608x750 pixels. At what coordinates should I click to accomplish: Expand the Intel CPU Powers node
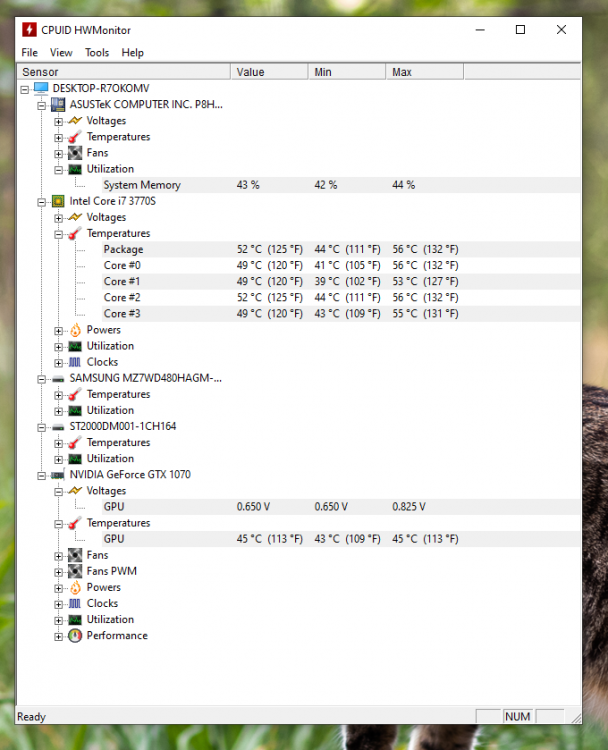coord(58,331)
